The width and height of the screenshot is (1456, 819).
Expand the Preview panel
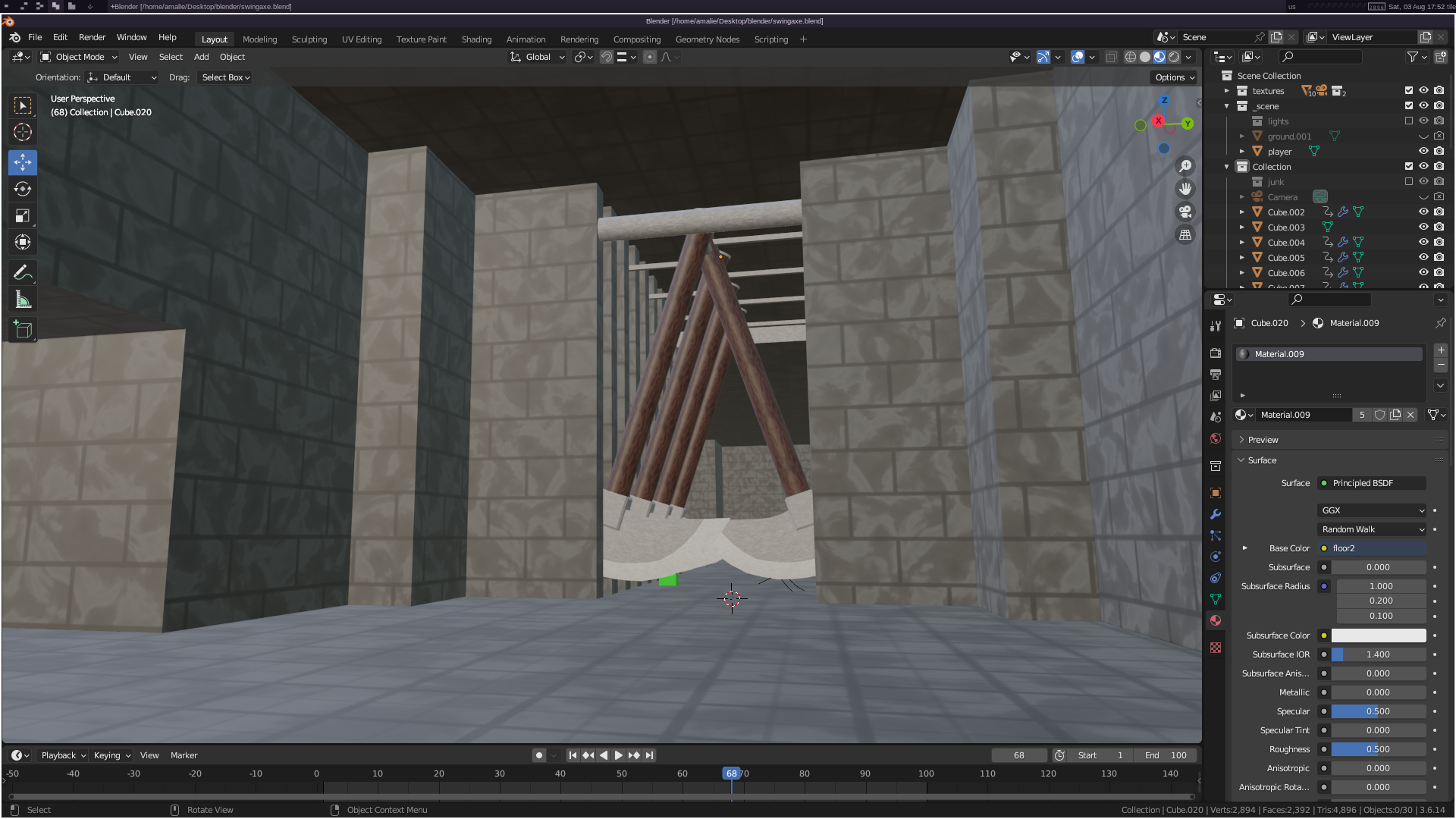coord(1263,440)
